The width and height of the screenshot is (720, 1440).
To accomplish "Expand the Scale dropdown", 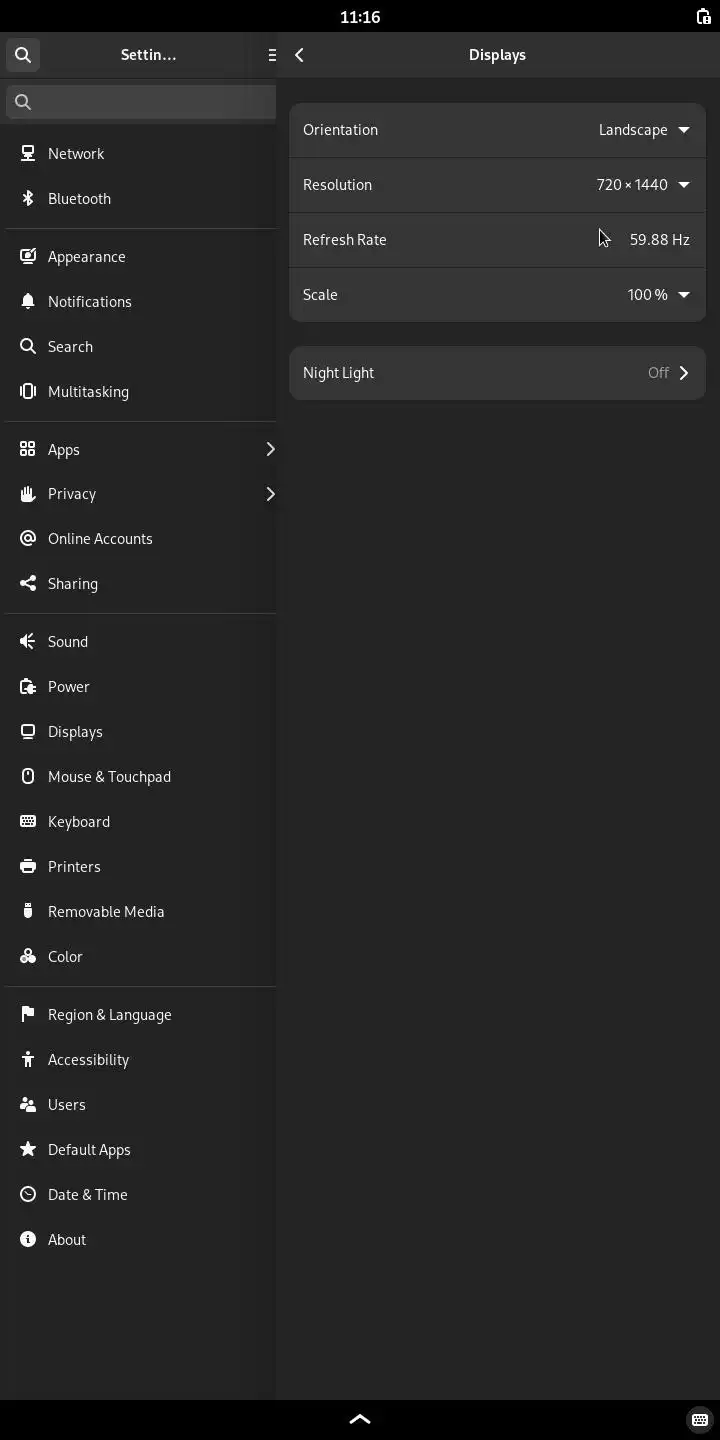I will [658, 295].
